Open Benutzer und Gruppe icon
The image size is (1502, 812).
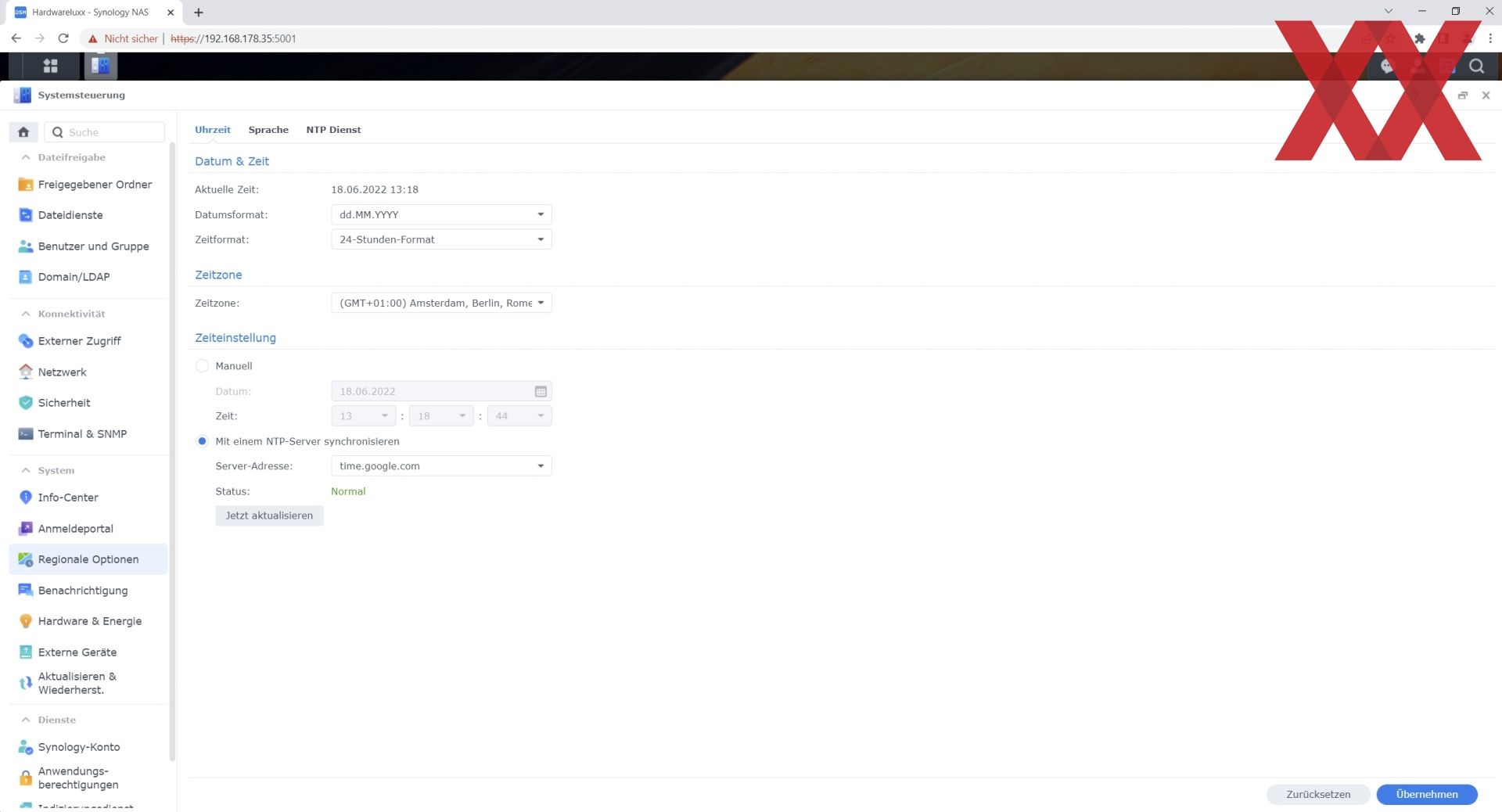(x=26, y=246)
